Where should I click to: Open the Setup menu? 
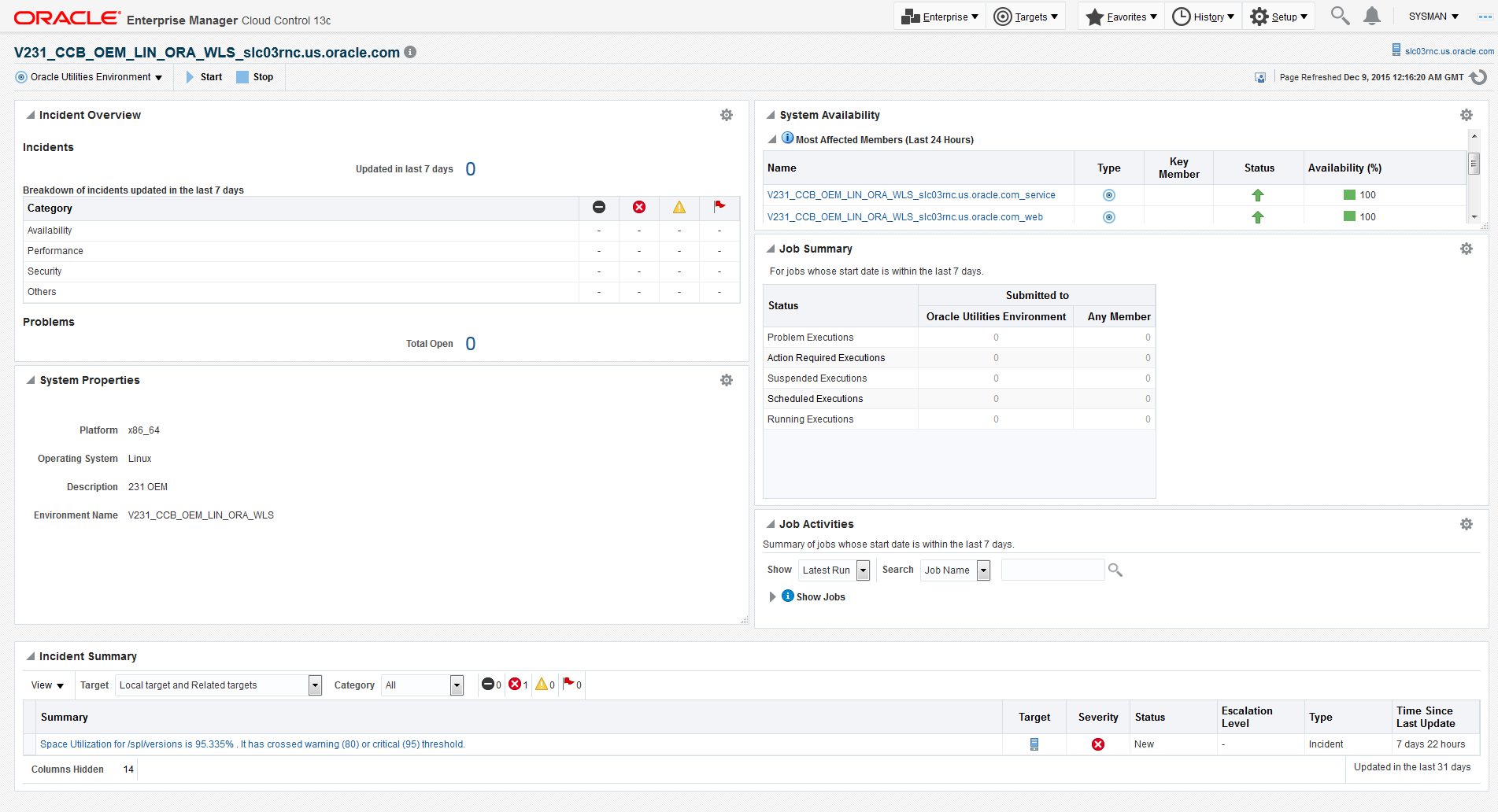pos(1278,17)
